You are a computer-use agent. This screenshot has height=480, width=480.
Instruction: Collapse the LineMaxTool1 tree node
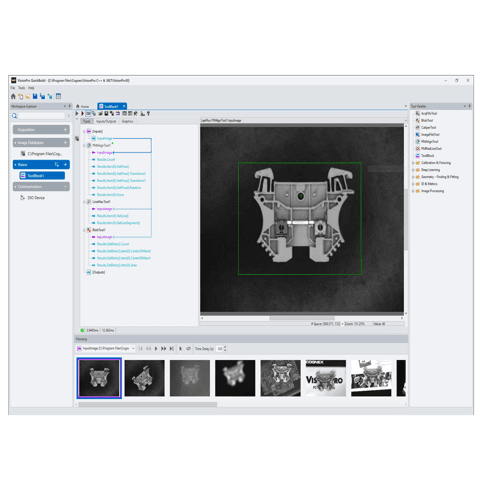tap(84, 202)
